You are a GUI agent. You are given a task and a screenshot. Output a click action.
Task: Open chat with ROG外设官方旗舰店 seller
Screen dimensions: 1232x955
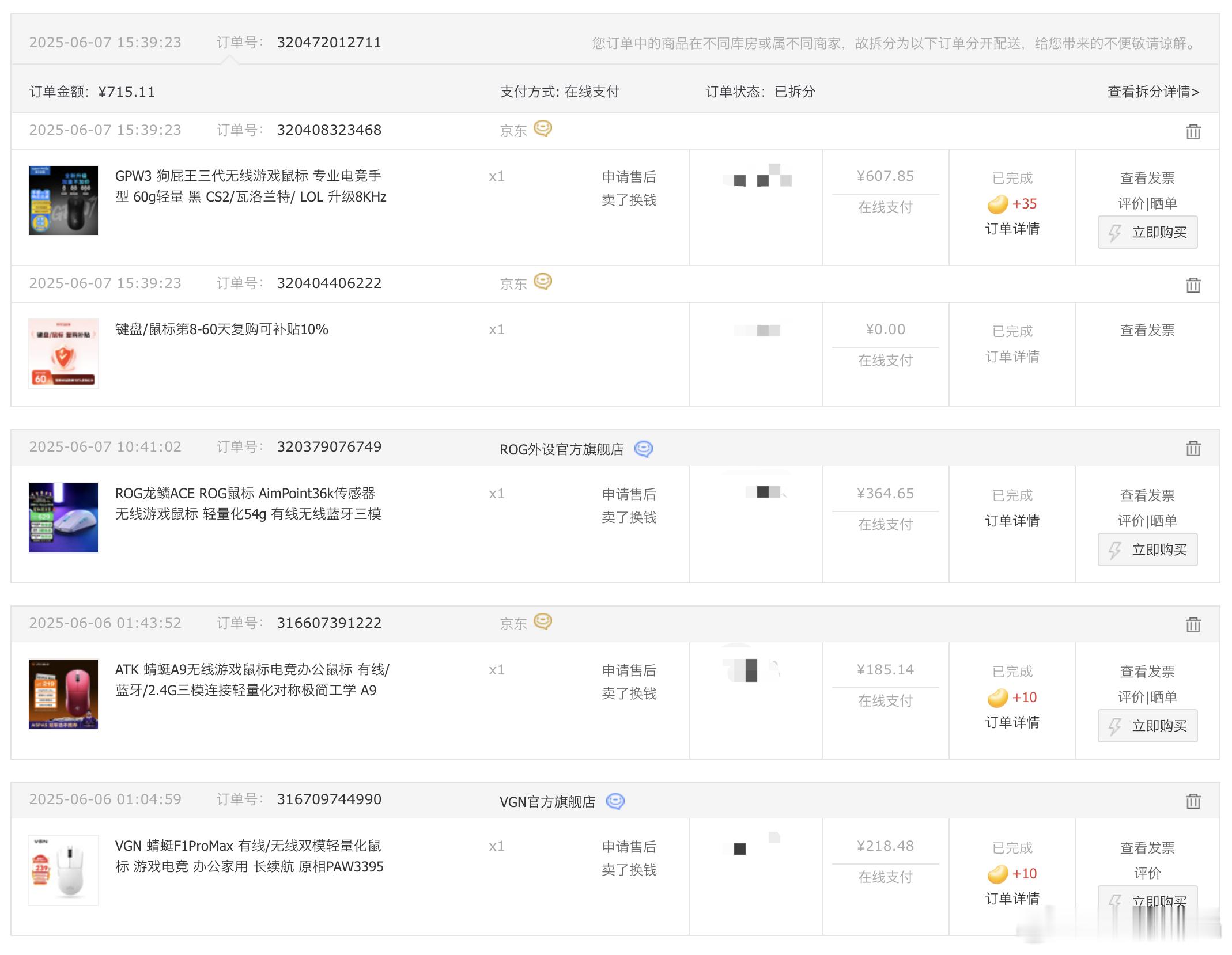(x=643, y=449)
